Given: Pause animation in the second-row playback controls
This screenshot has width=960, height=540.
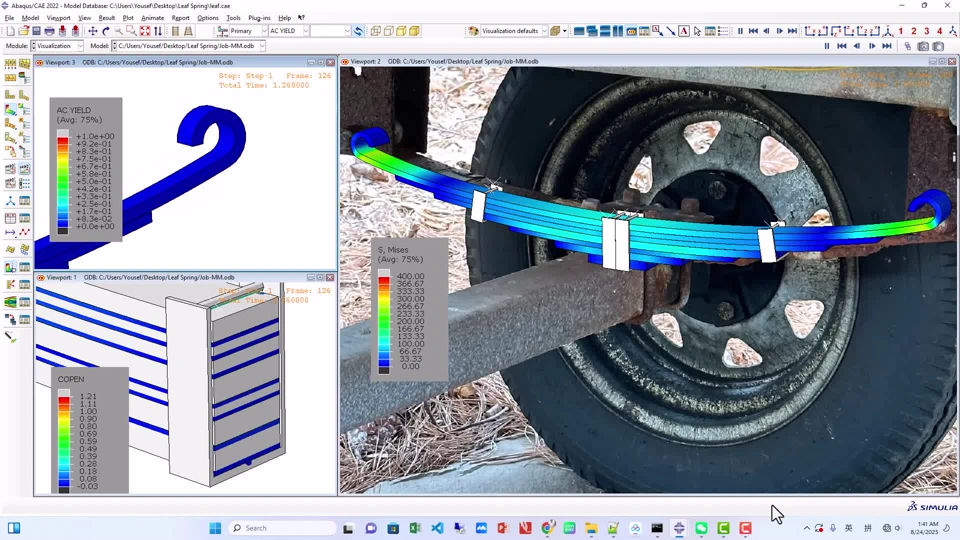Looking at the screenshot, I should 827,46.
